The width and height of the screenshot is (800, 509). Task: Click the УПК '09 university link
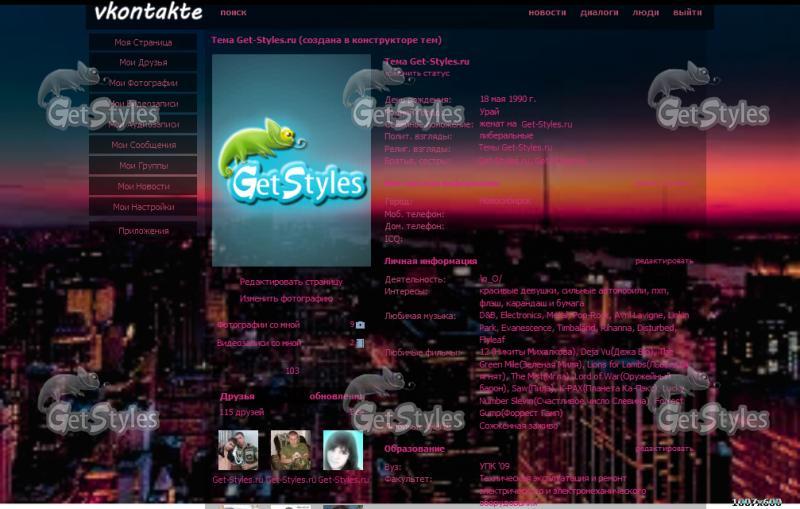coord(494,466)
